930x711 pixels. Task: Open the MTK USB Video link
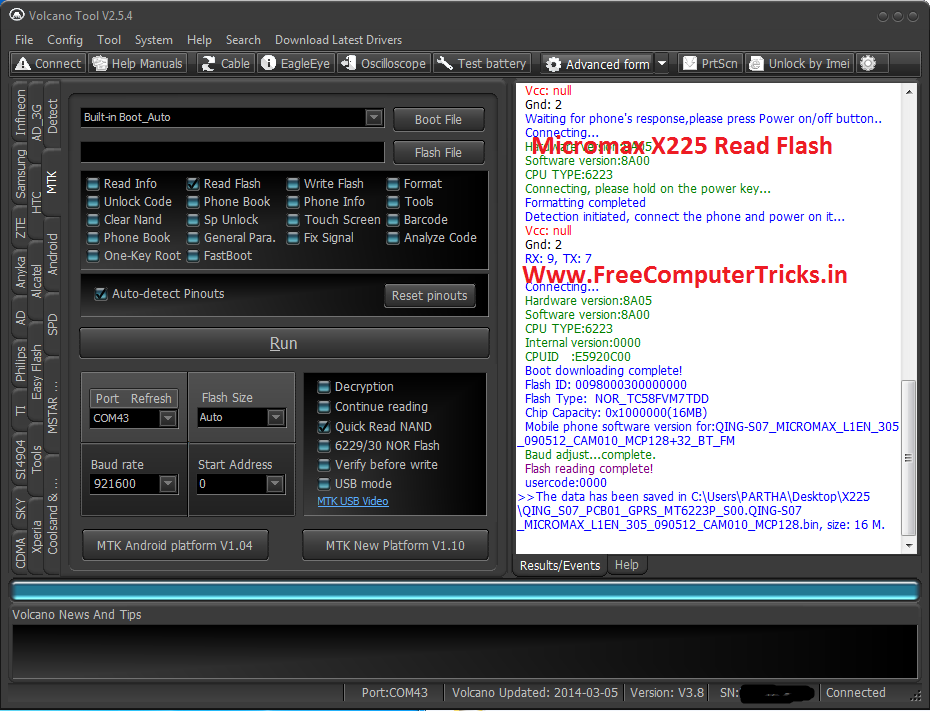353,501
